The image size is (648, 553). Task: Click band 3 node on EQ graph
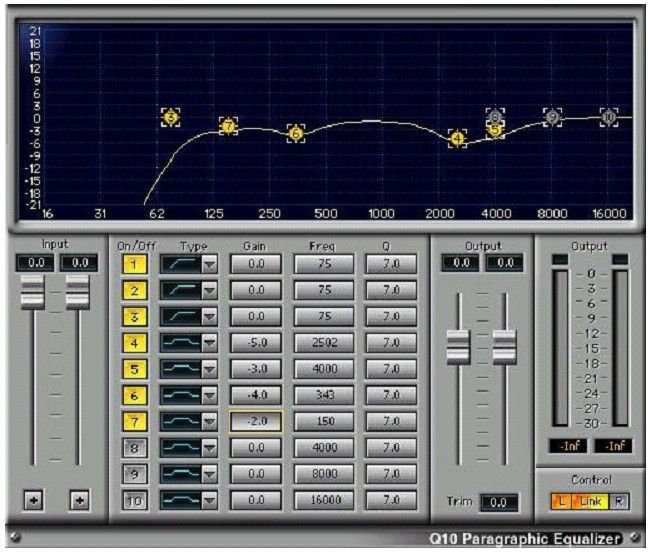point(171,118)
